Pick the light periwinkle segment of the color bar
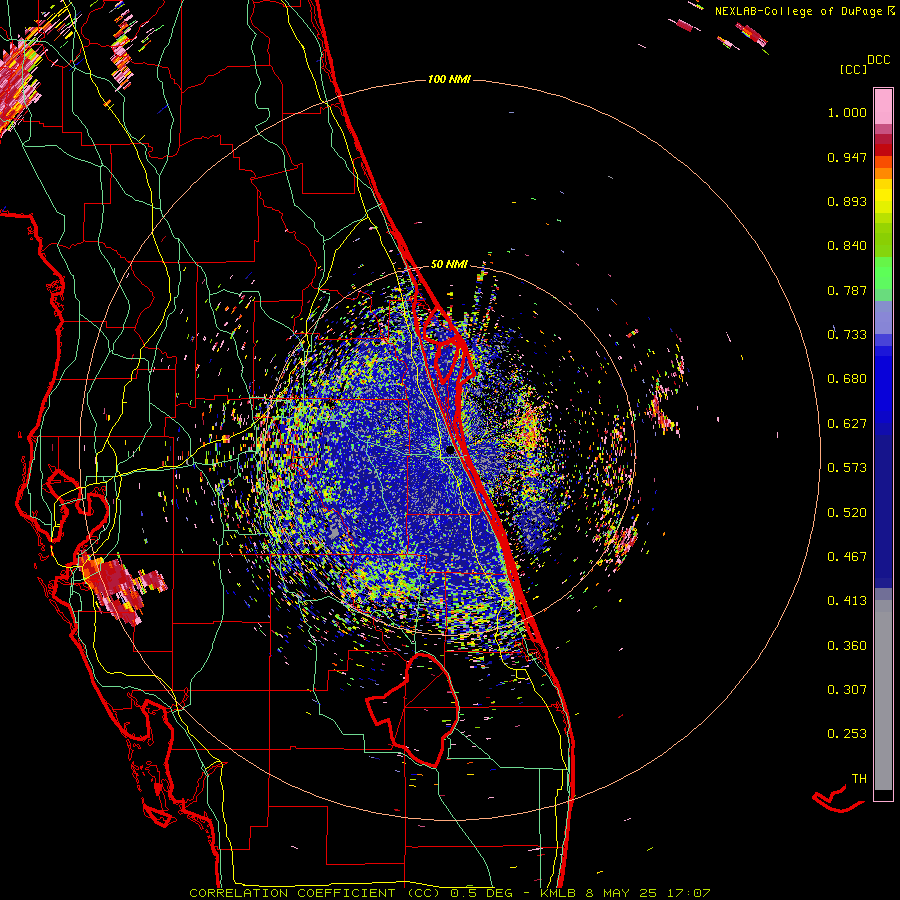The height and width of the screenshot is (900, 900). 883,317
